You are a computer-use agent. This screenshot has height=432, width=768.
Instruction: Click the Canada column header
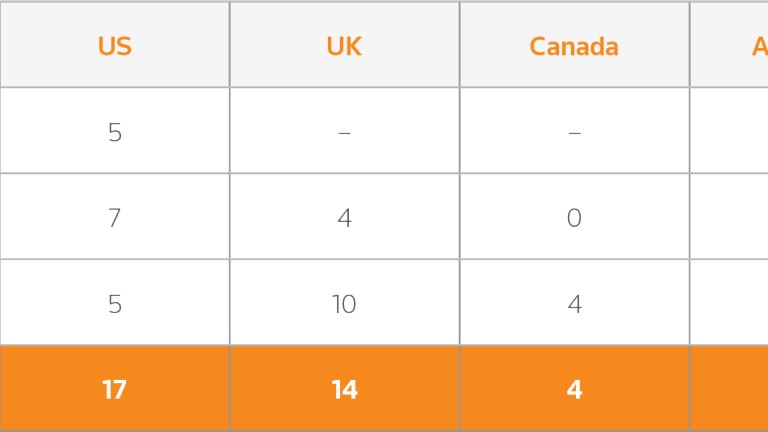point(574,46)
